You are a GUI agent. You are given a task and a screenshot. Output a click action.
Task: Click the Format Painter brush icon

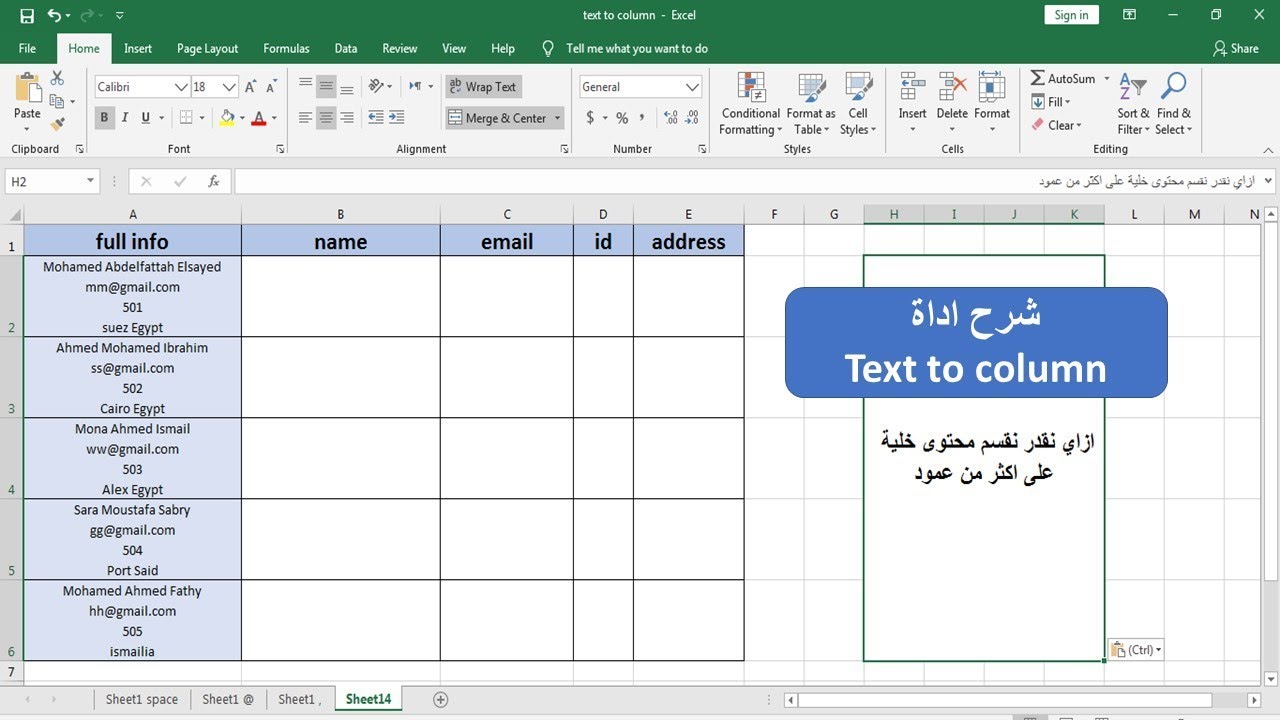57,124
